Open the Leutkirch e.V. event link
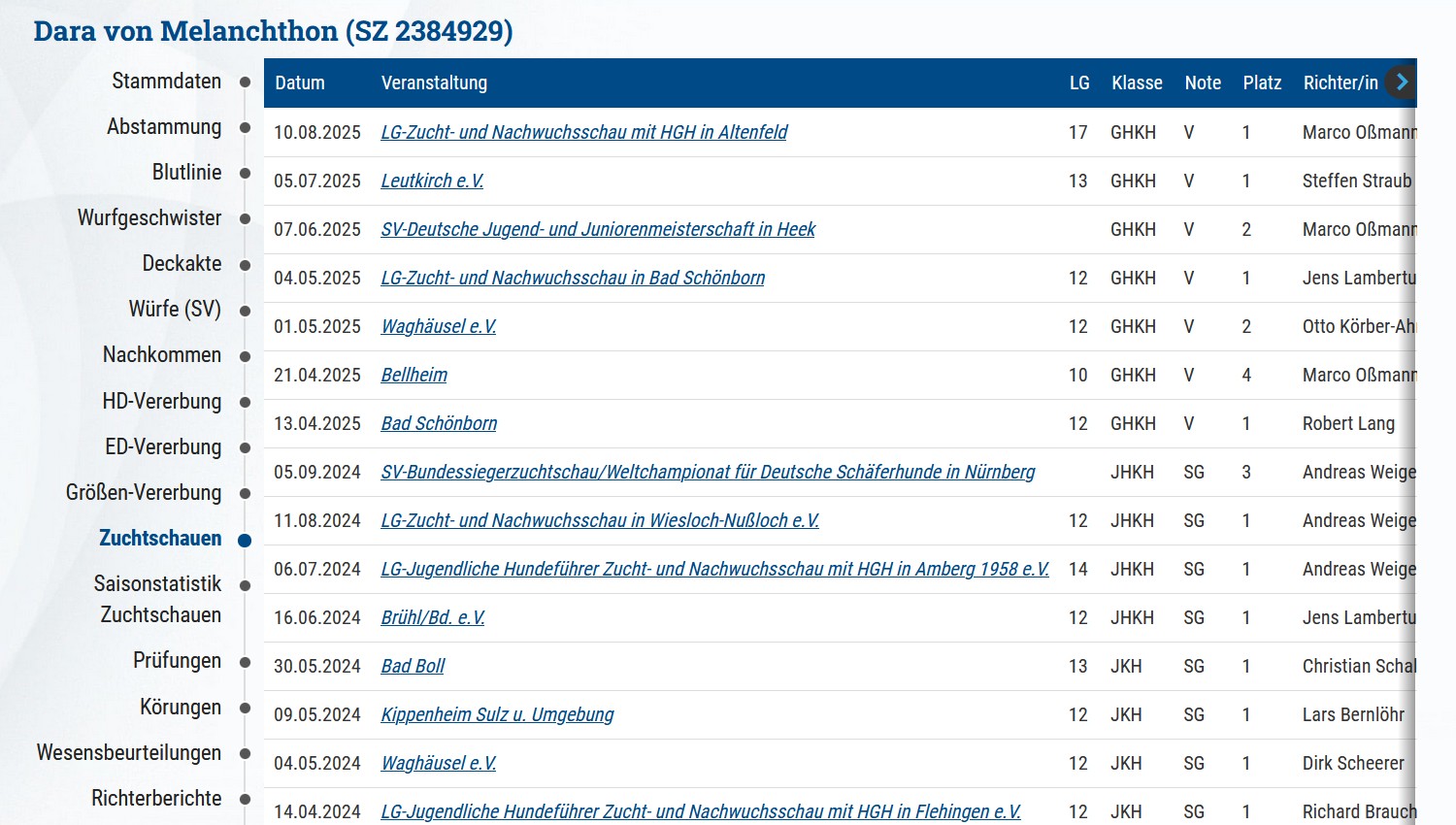 (x=432, y=181)
